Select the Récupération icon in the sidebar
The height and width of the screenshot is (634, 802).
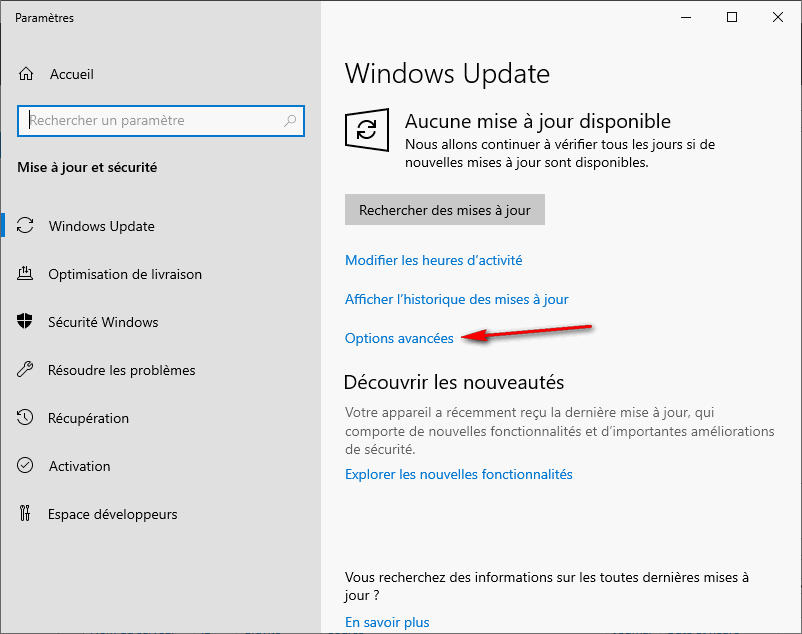pyautogui.click(x=27, y=418)
